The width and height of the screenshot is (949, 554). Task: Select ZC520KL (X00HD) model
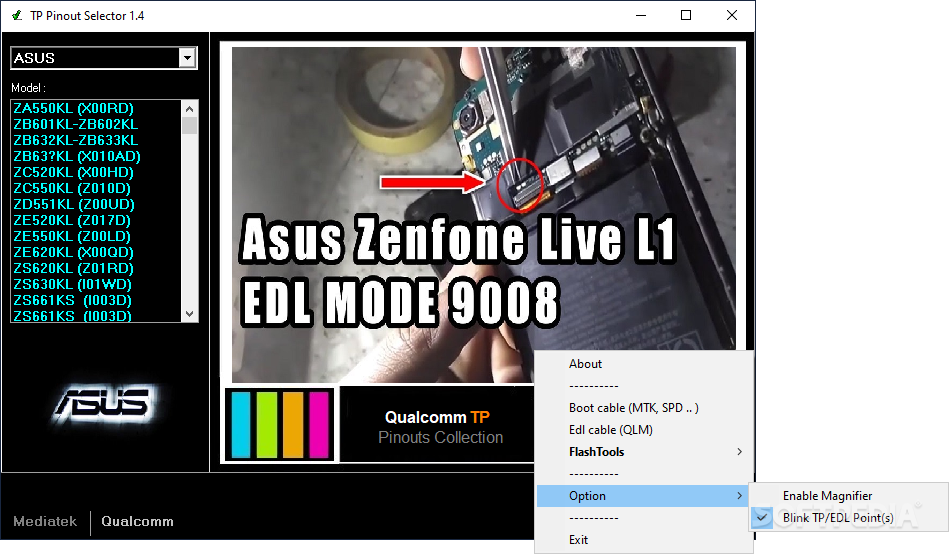coord(73,172)
